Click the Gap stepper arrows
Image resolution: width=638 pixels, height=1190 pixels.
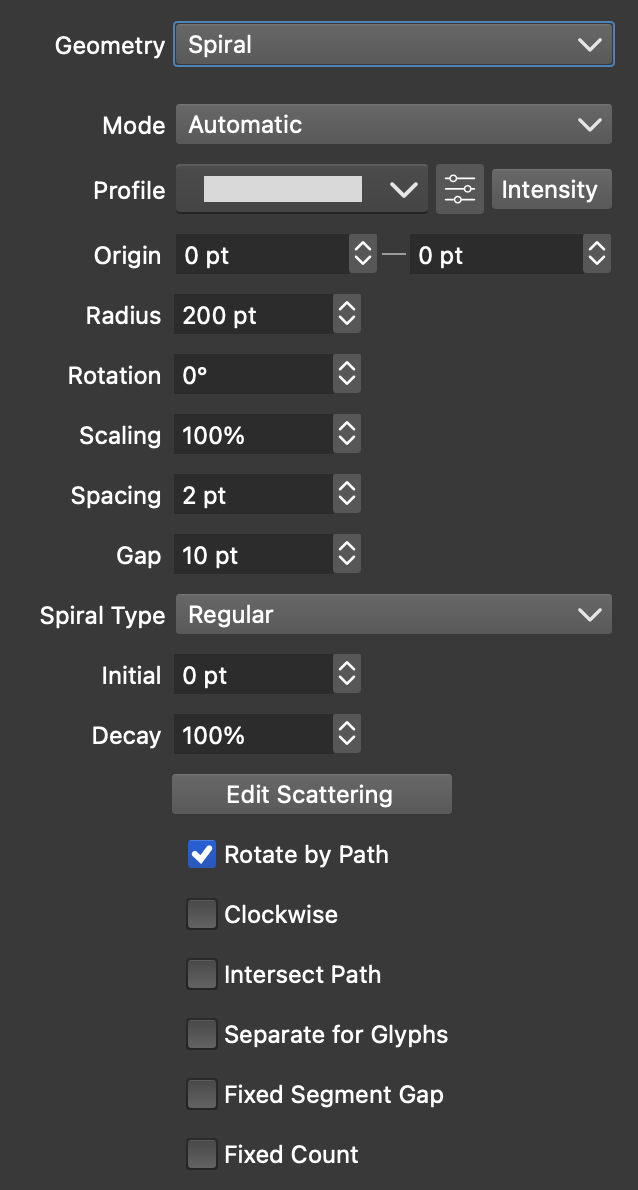[x=347, y=555]
